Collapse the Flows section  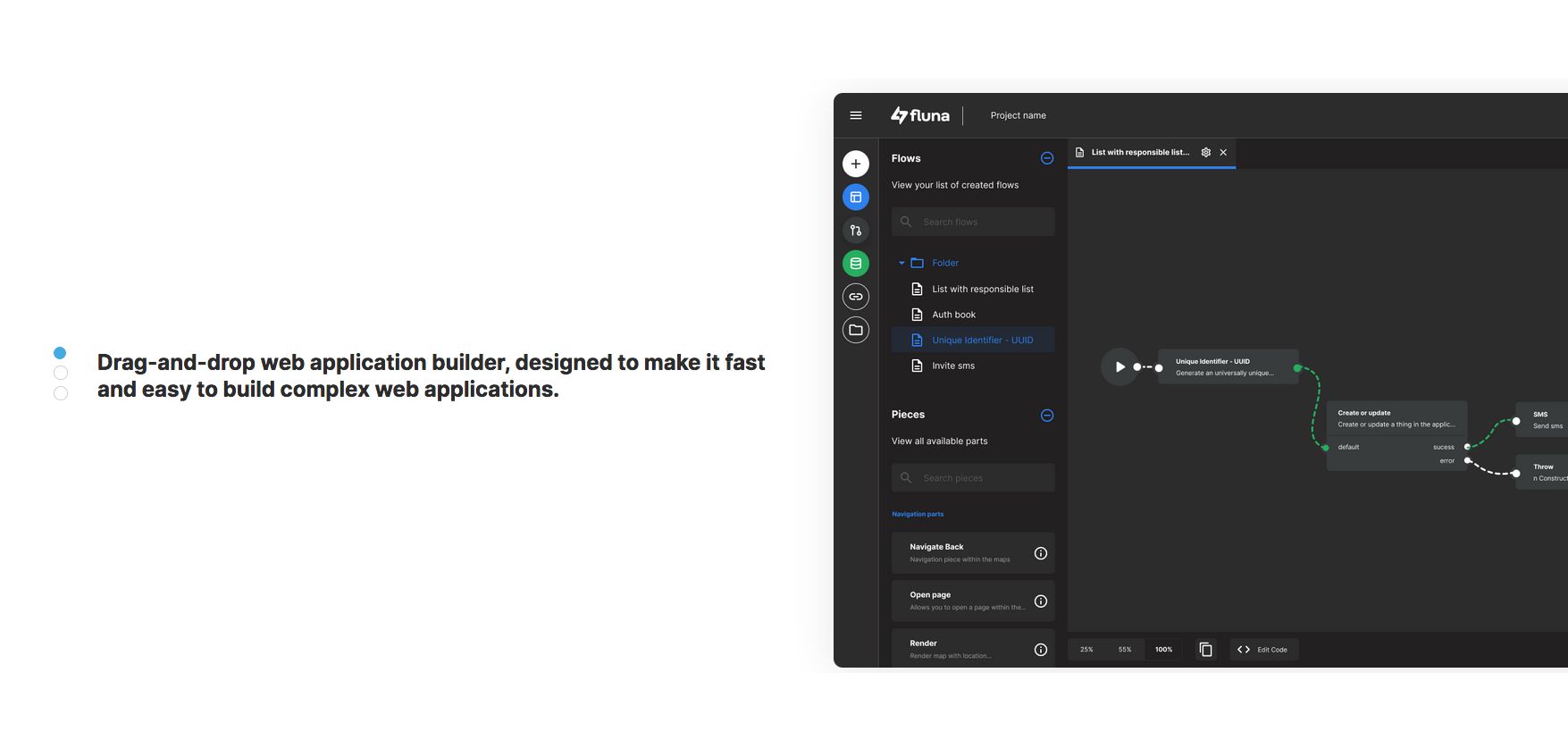pyautogui.click(x=1047, y=158)
